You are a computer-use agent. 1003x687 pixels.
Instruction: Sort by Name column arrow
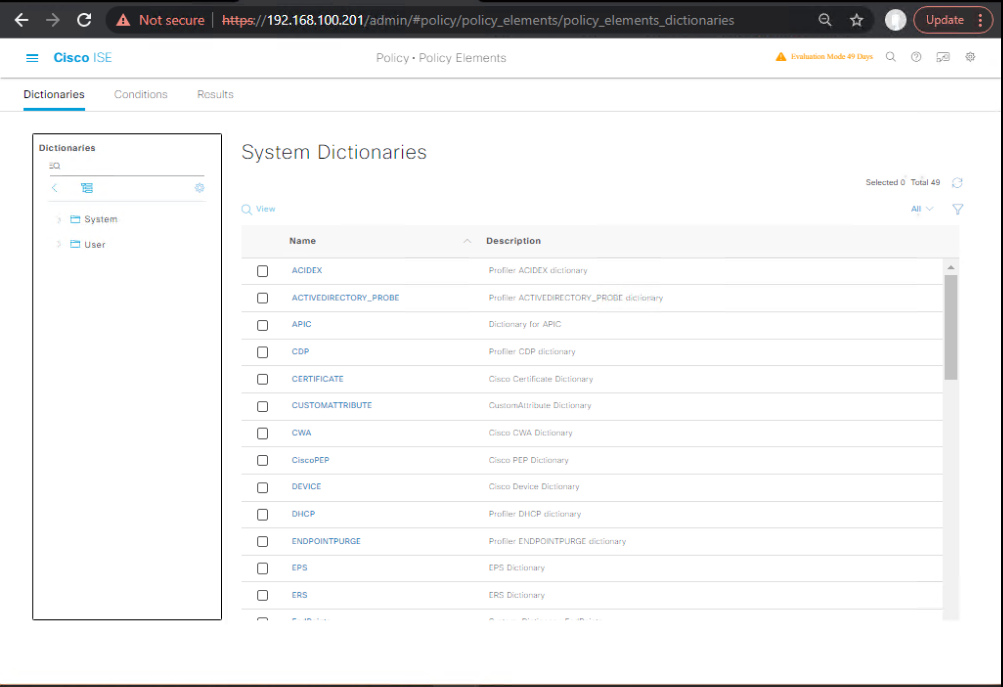[x=467, y=241]
